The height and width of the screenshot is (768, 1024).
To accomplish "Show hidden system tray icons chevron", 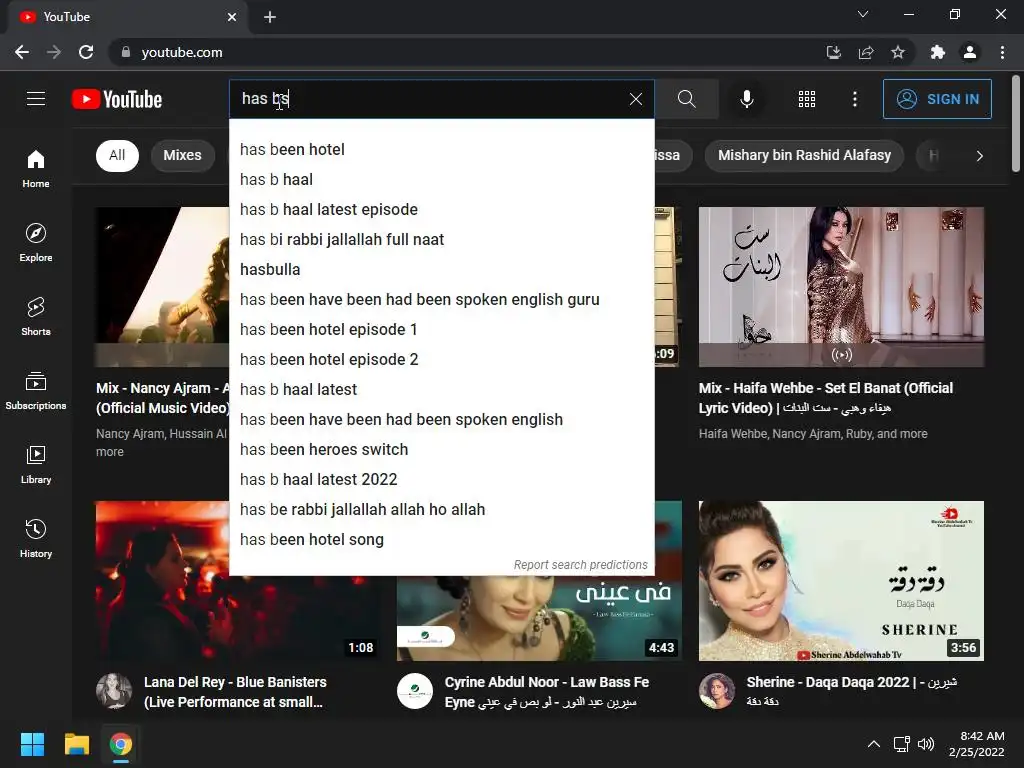I will click(x=873, y=744).
